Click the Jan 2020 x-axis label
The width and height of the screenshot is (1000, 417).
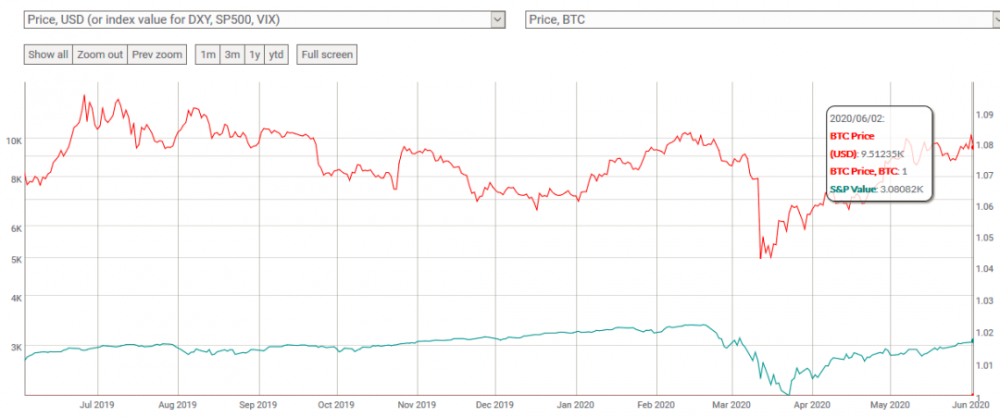(575, 405)
